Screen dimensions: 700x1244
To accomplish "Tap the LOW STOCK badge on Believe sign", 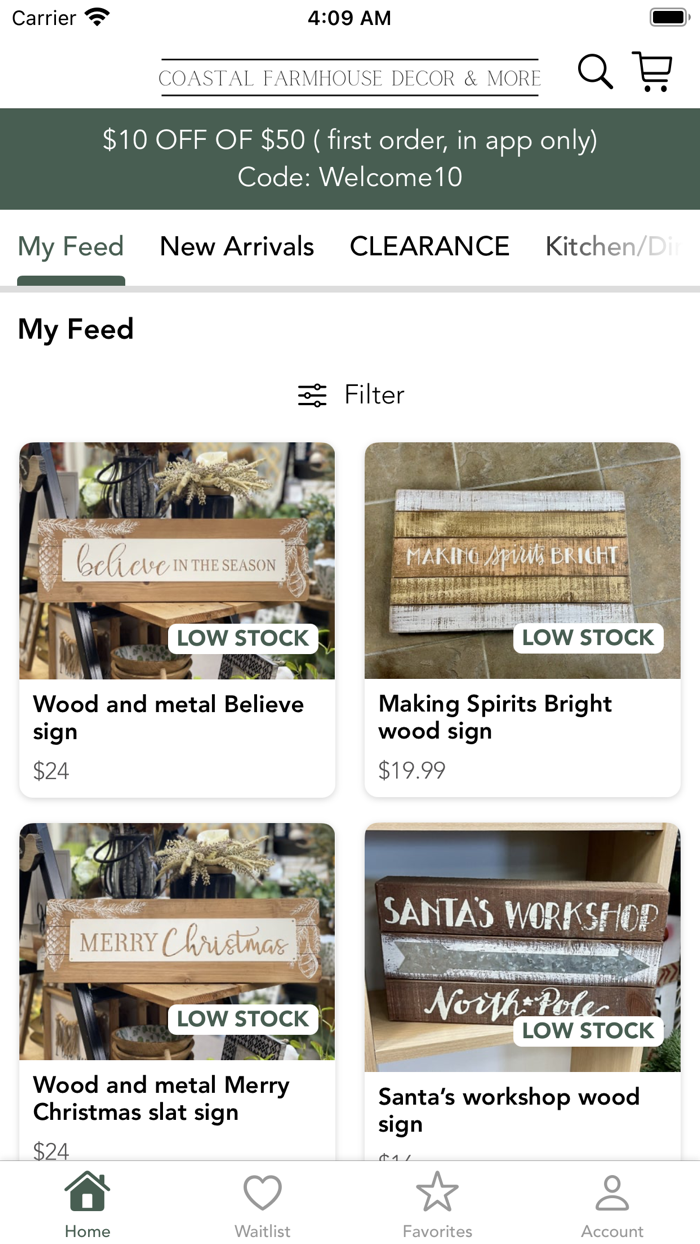I will tap(243, 637).
